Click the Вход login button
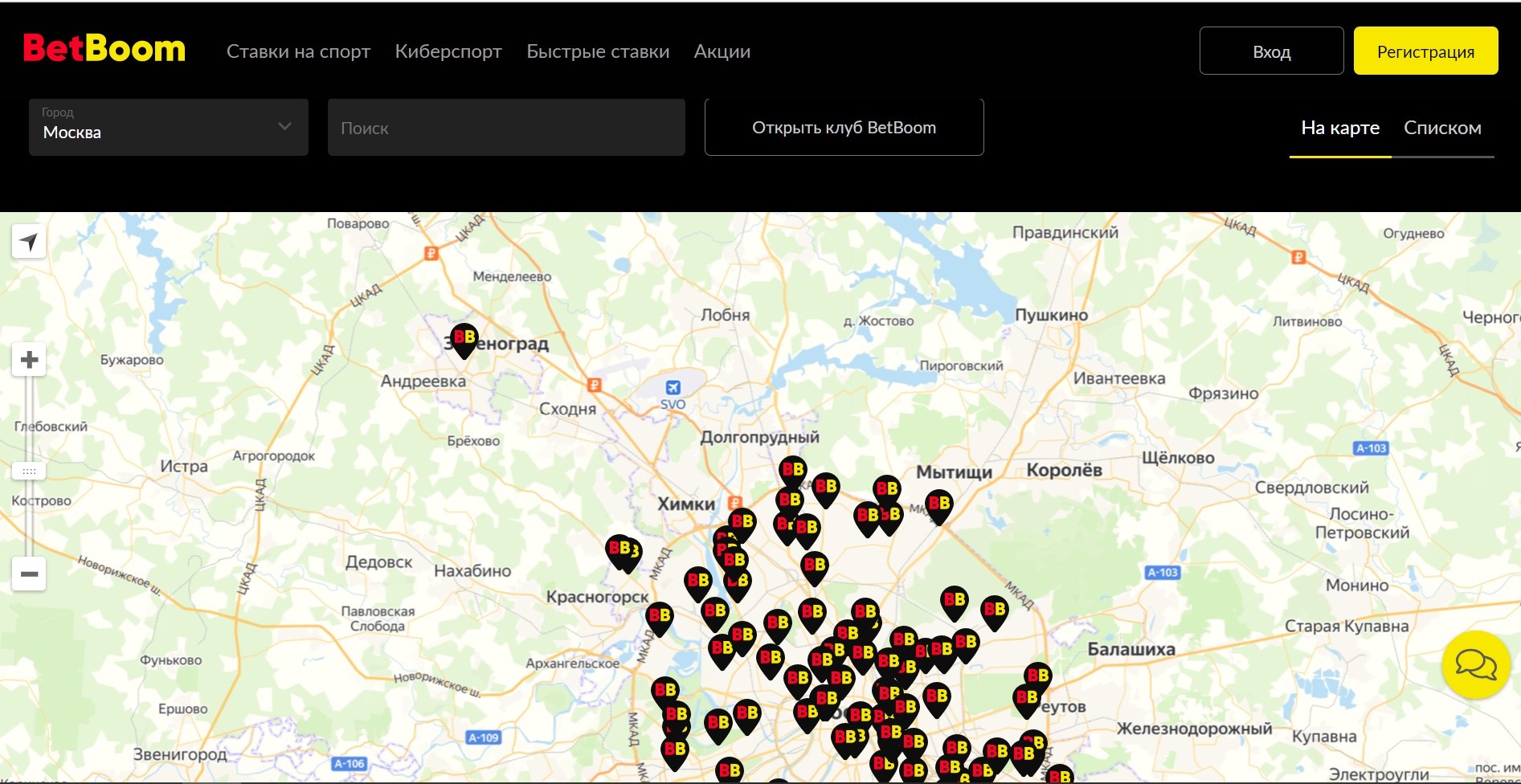This screenshot has height=784, width=1521. [1271, 51]
